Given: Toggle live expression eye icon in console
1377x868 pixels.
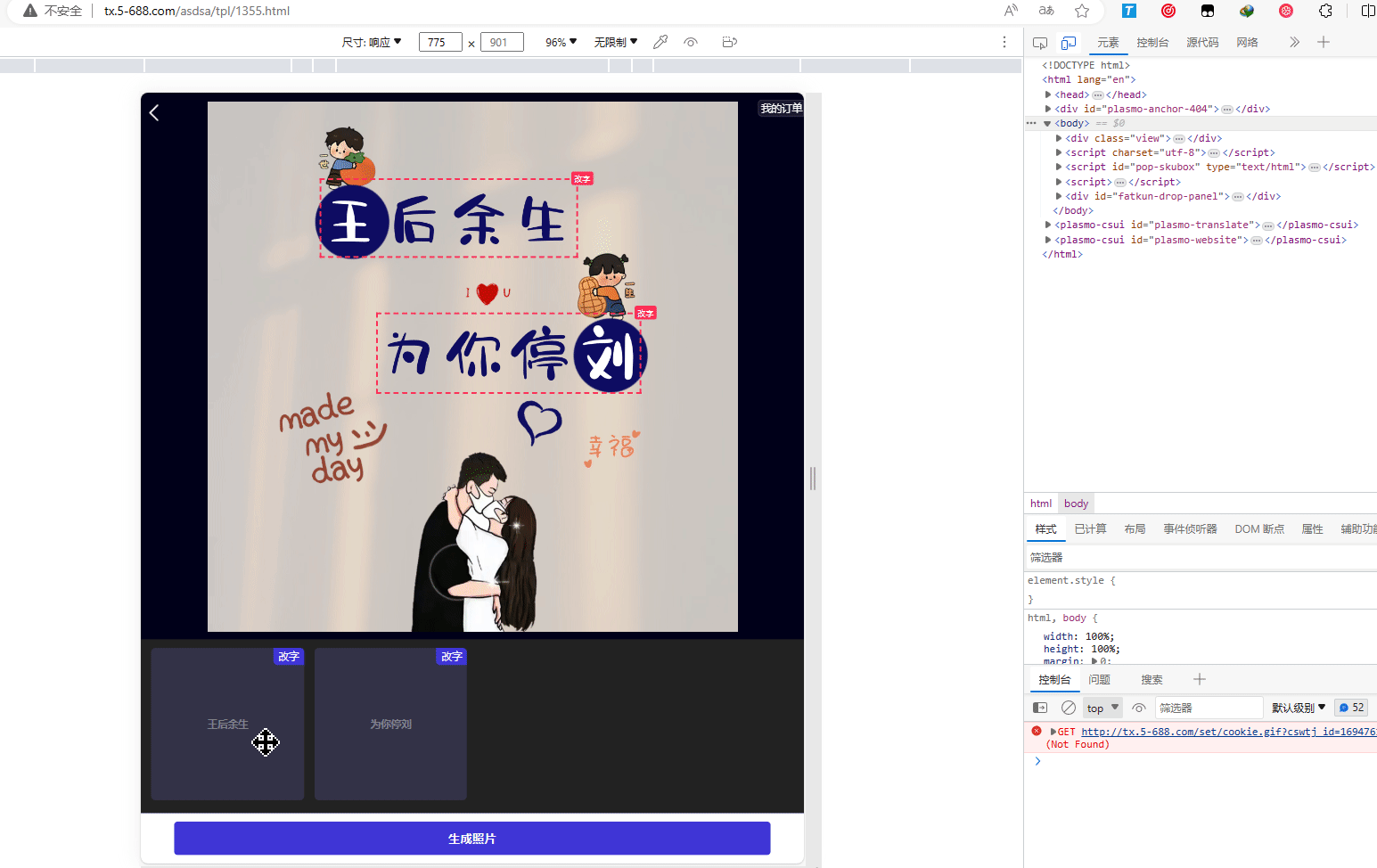Looking at the screenshot, I should click(1139, 708).
